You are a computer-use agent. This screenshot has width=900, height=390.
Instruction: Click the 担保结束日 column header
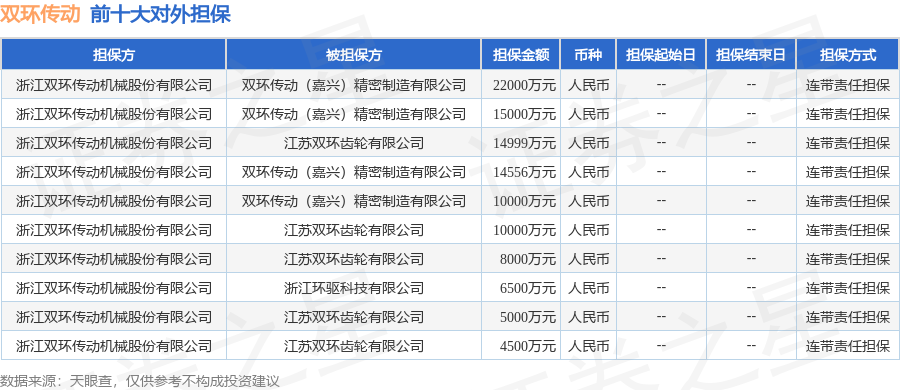click(751, 55)
